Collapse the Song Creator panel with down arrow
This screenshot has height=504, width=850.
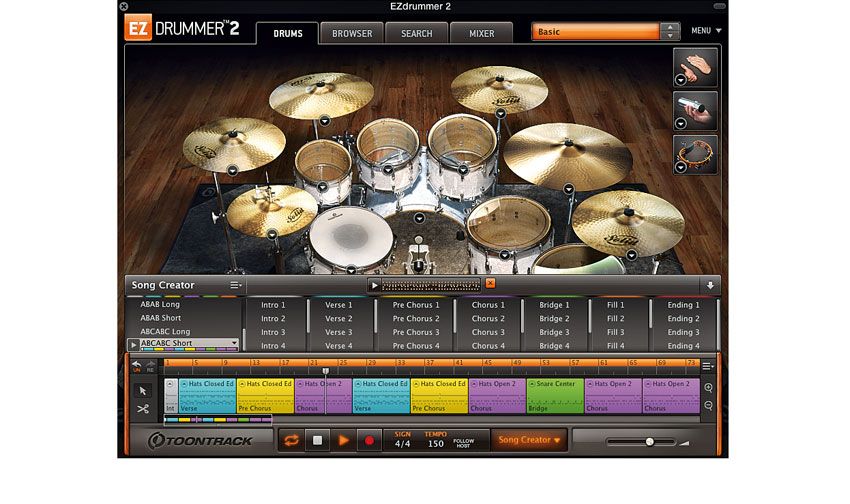tap(710, 285)
